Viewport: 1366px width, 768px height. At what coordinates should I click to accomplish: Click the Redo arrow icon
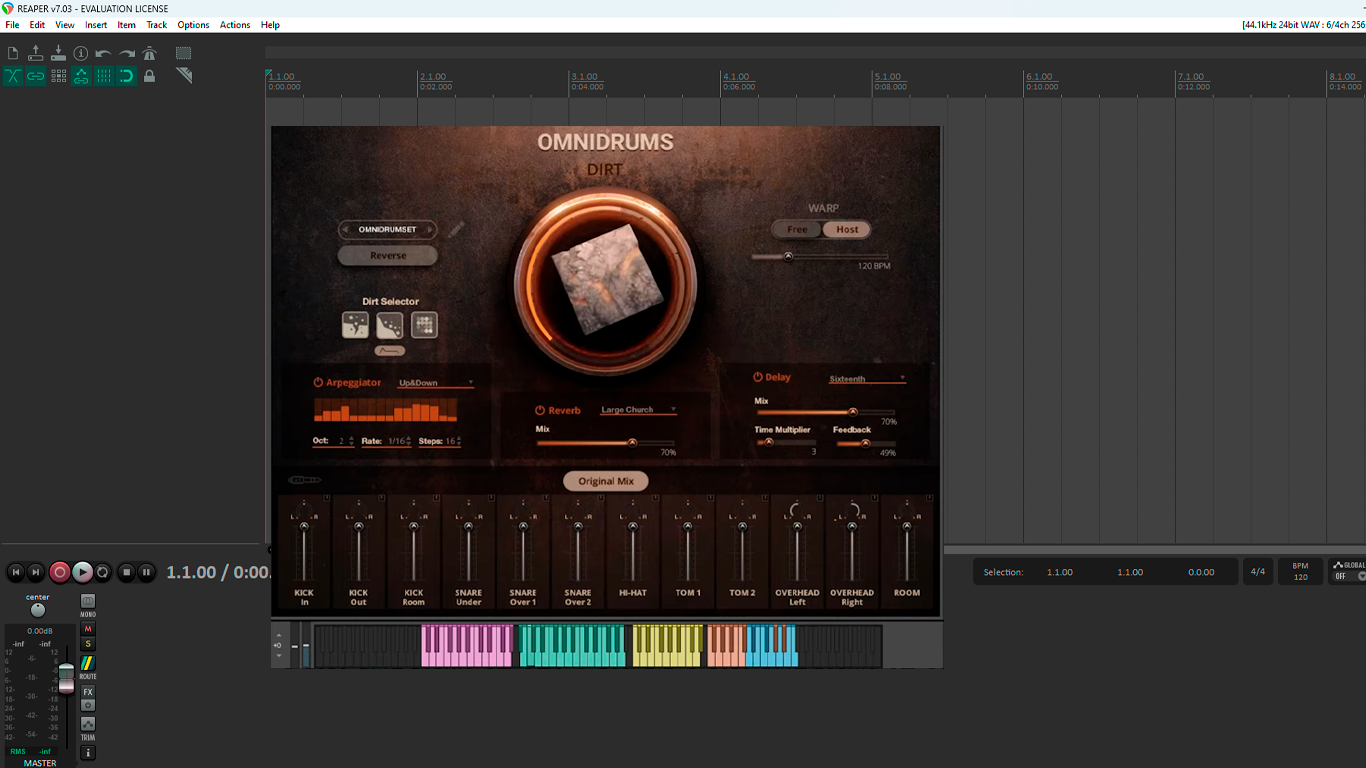coord(127,53)
